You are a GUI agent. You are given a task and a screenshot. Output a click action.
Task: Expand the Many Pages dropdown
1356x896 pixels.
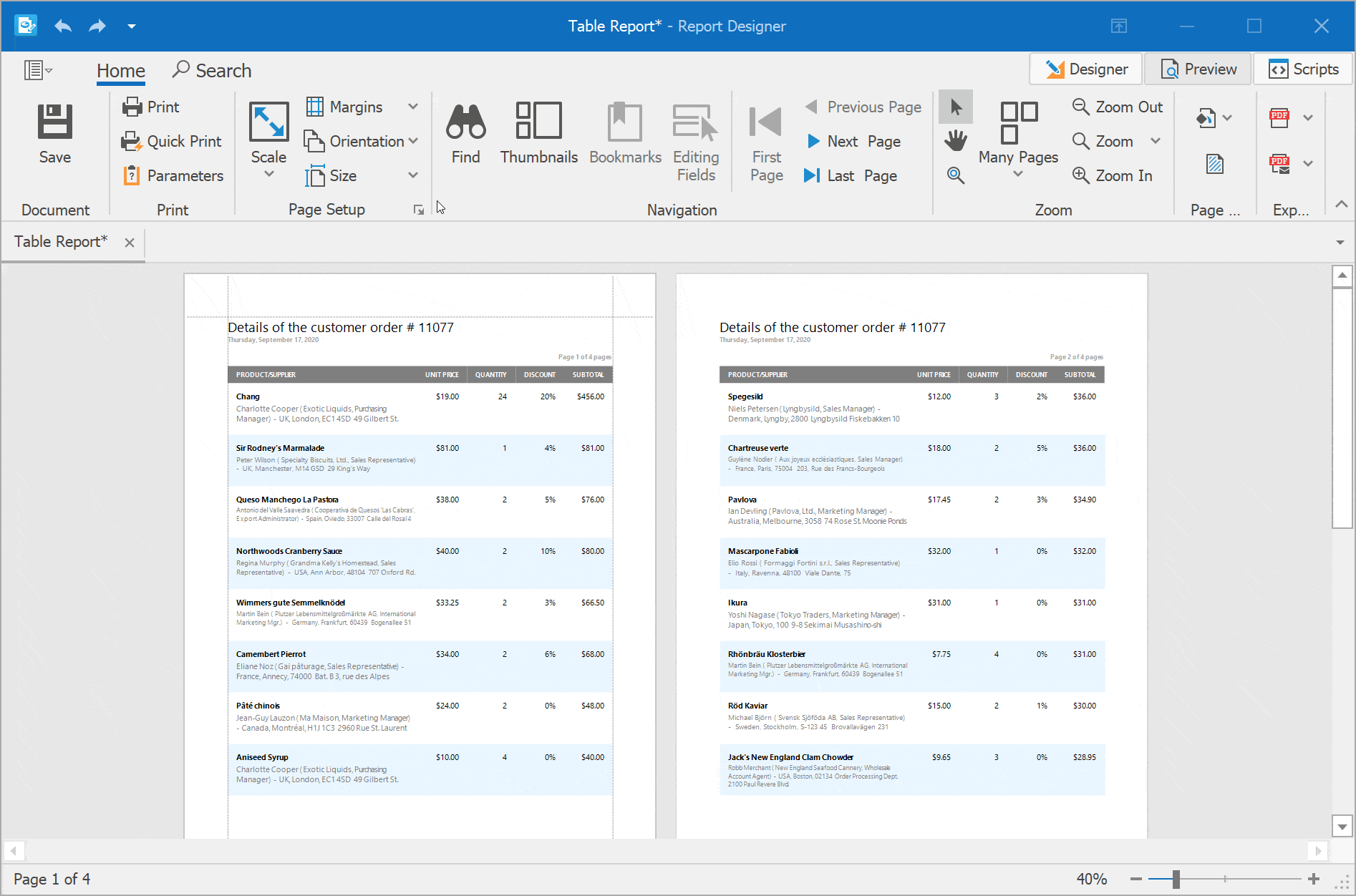(x=1017, y=174)
